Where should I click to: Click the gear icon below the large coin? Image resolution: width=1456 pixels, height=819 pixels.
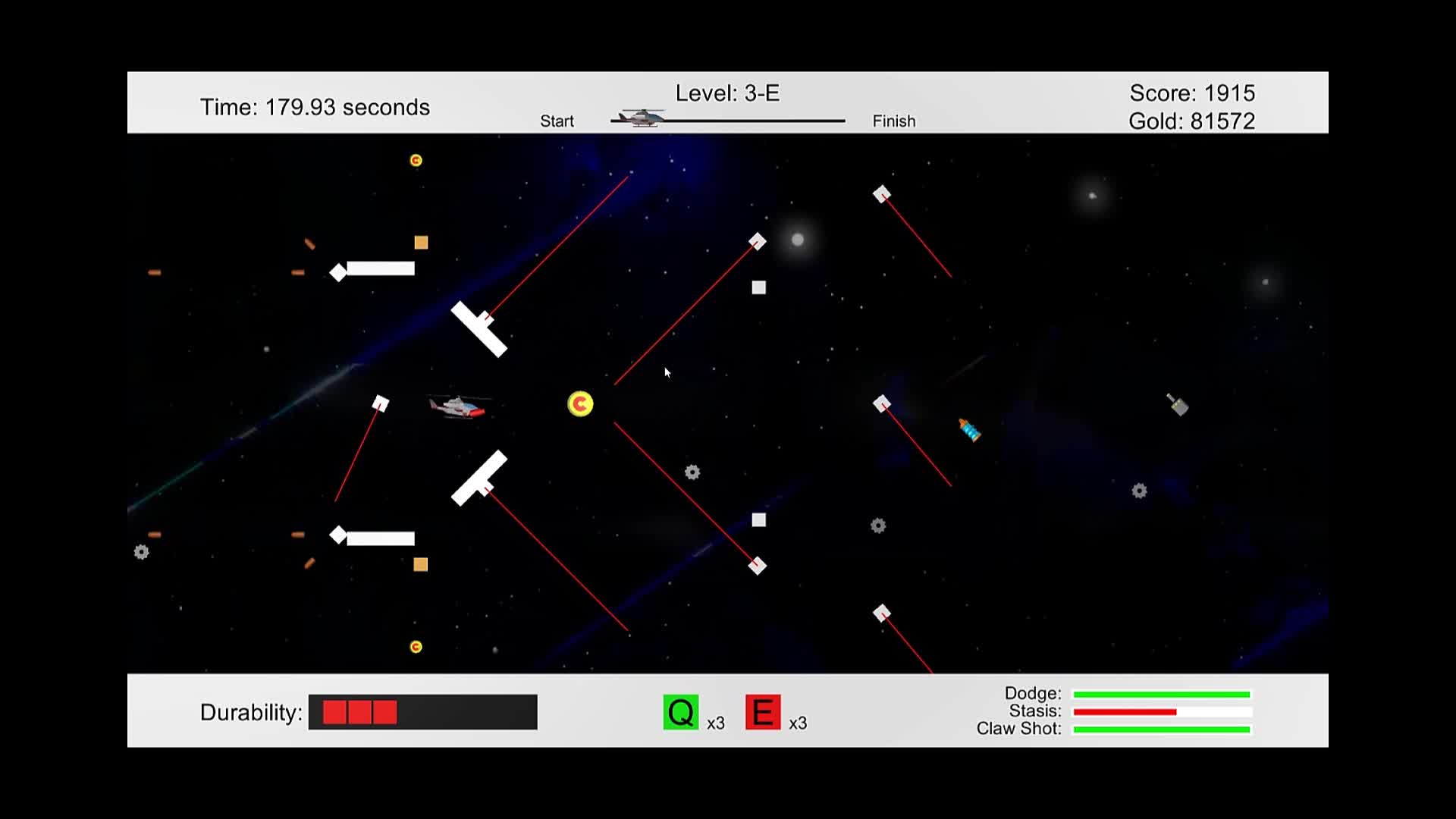pyautogui.click(x=692, y=472)
